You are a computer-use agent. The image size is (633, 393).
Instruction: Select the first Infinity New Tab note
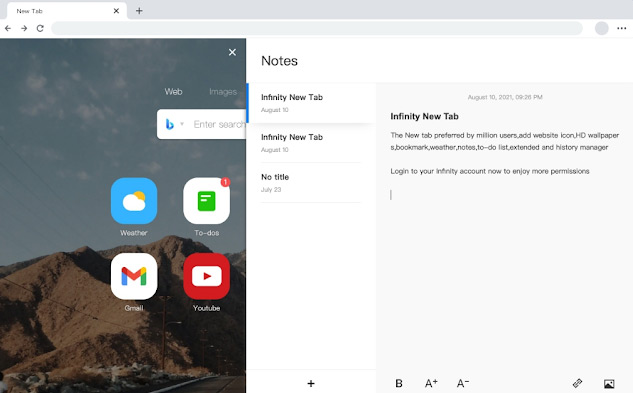point(311,103)
